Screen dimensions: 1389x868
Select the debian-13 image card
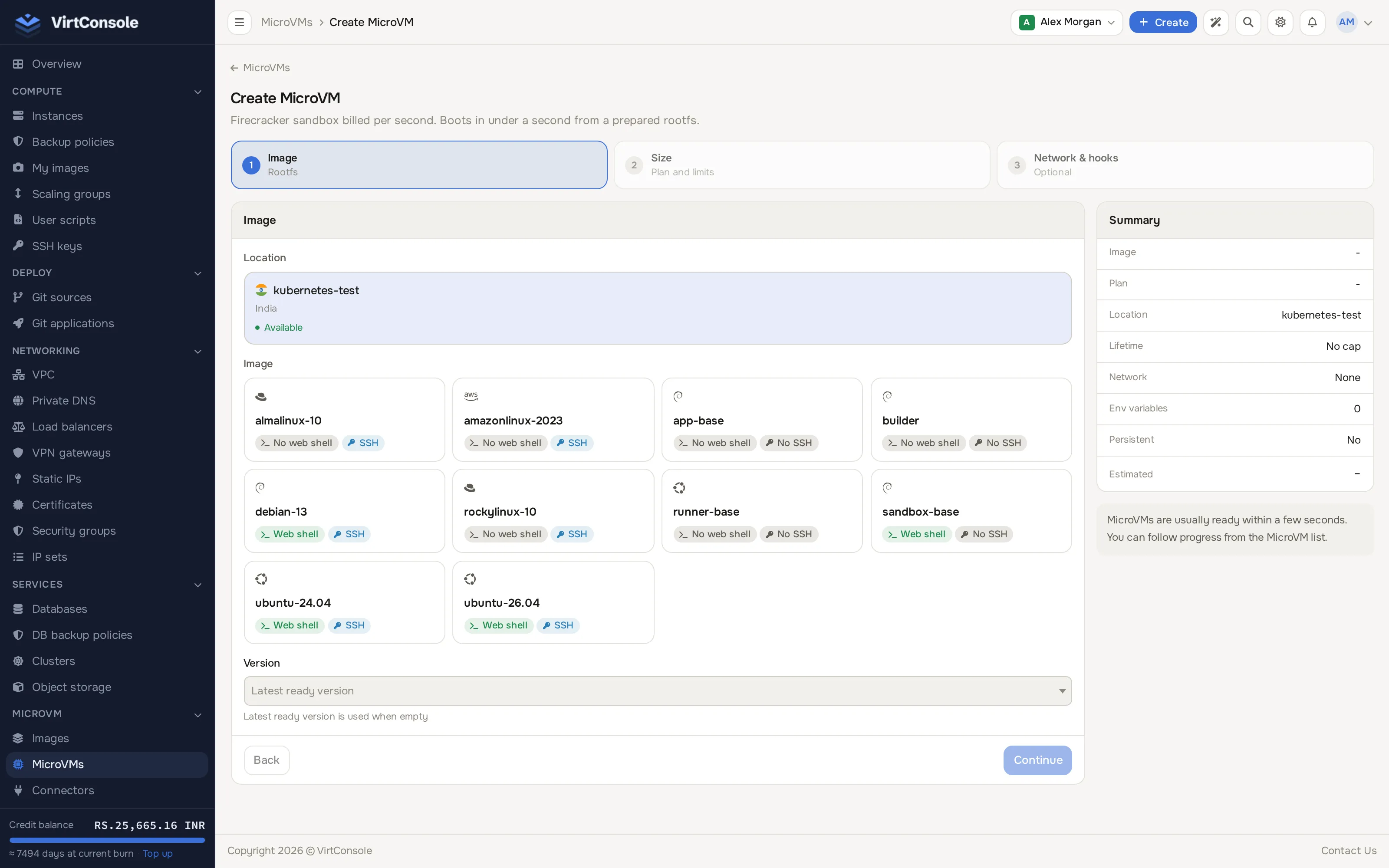[x=344, y=510]
